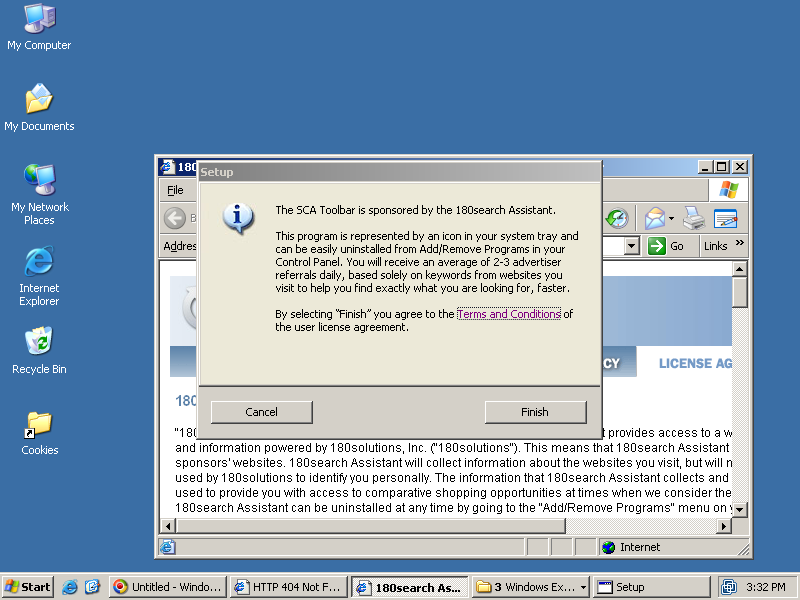
Task: Cancel the Setup dialog
Action: pos(262,412)
